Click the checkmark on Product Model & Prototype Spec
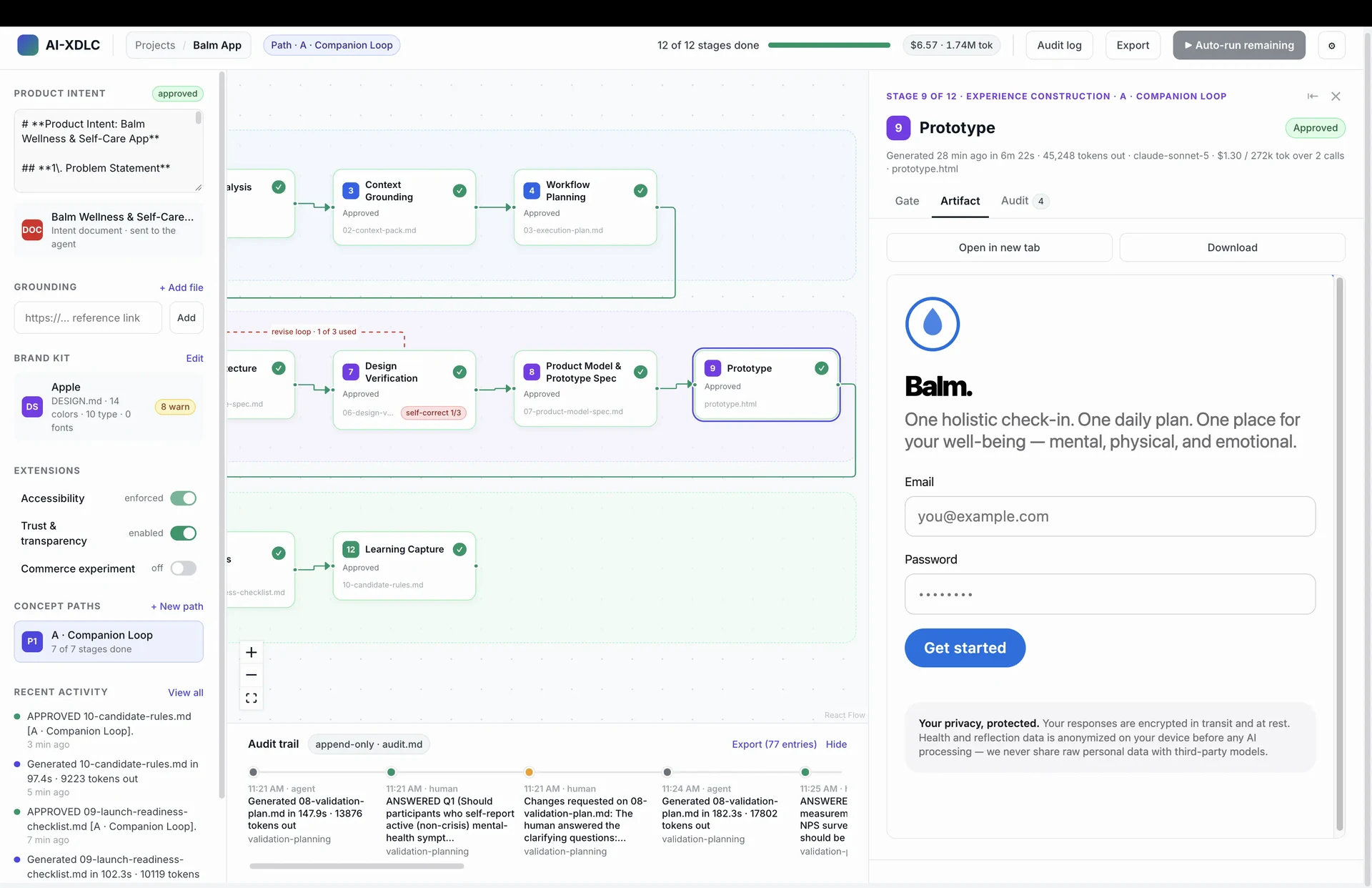This screenshot has height=888, width=1372. (x=640, y=372)
